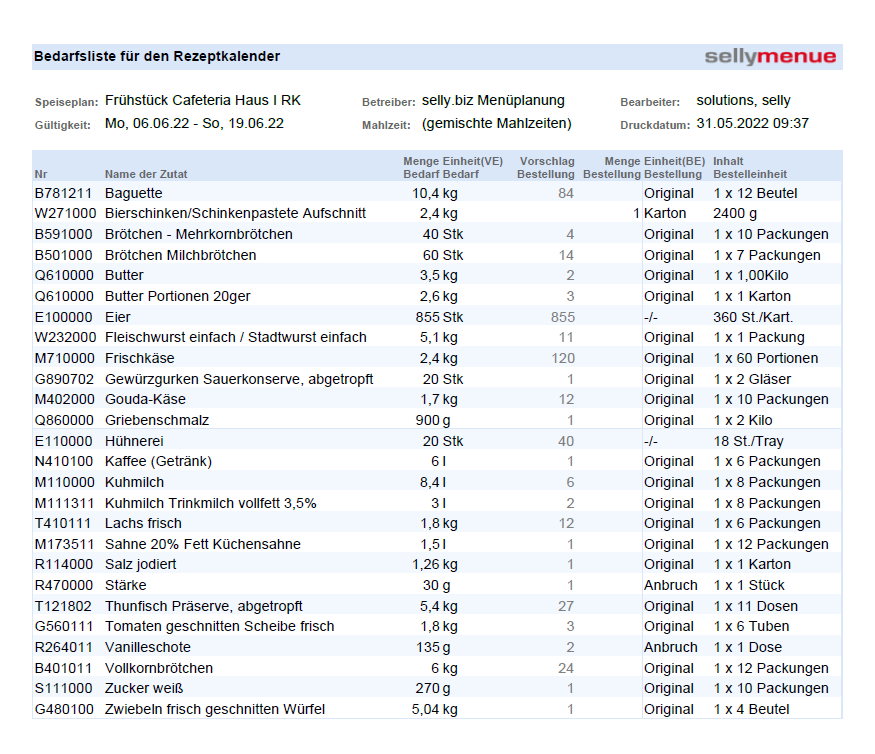Select the Speiseplan value 'Frühstück Cafeteria Haus I RK'
The height and width of the screenshot is (754, 875).
202,101
